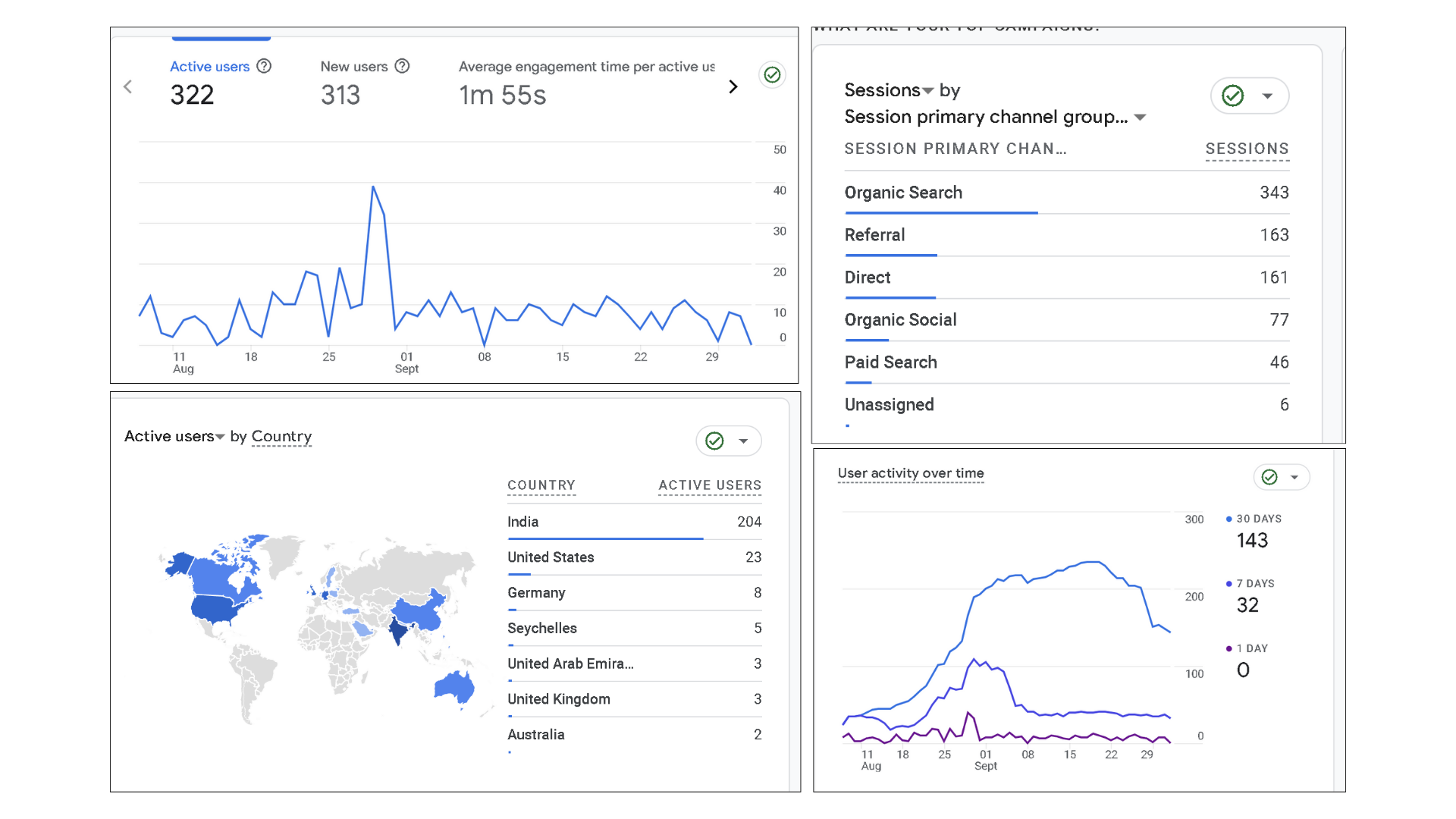Go to next metrics with right chevron
The height and width of the screenshot is (819, 1456).
coord(733,86)
